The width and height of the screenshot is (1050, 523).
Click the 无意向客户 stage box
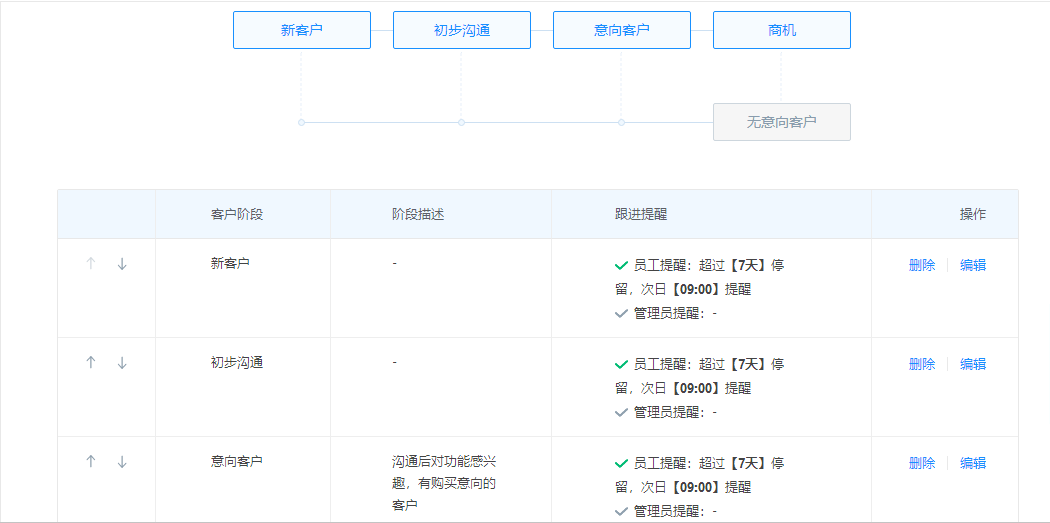coord(782,122)
